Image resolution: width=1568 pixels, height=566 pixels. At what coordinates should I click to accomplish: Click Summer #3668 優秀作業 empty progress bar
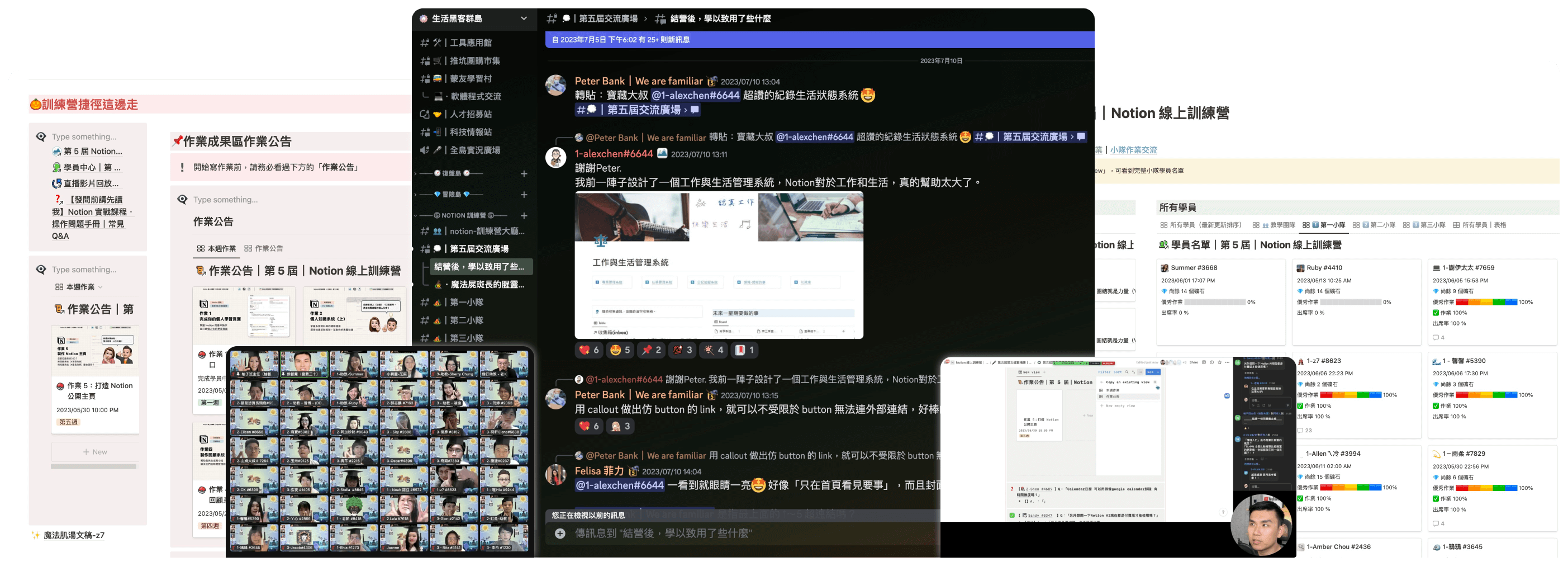coord(1215,303)
